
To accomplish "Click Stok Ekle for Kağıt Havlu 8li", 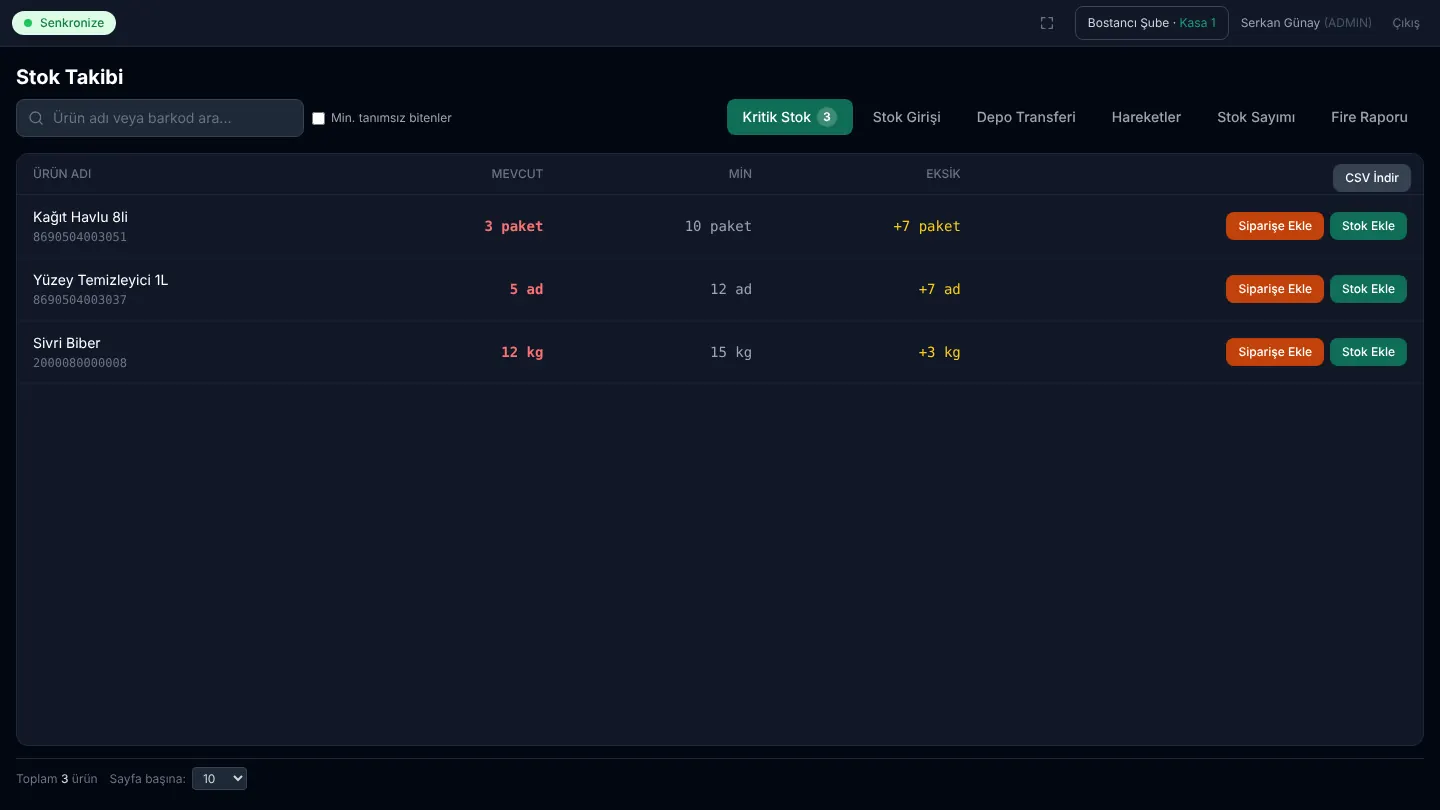I will click(x=1368, y=226).
